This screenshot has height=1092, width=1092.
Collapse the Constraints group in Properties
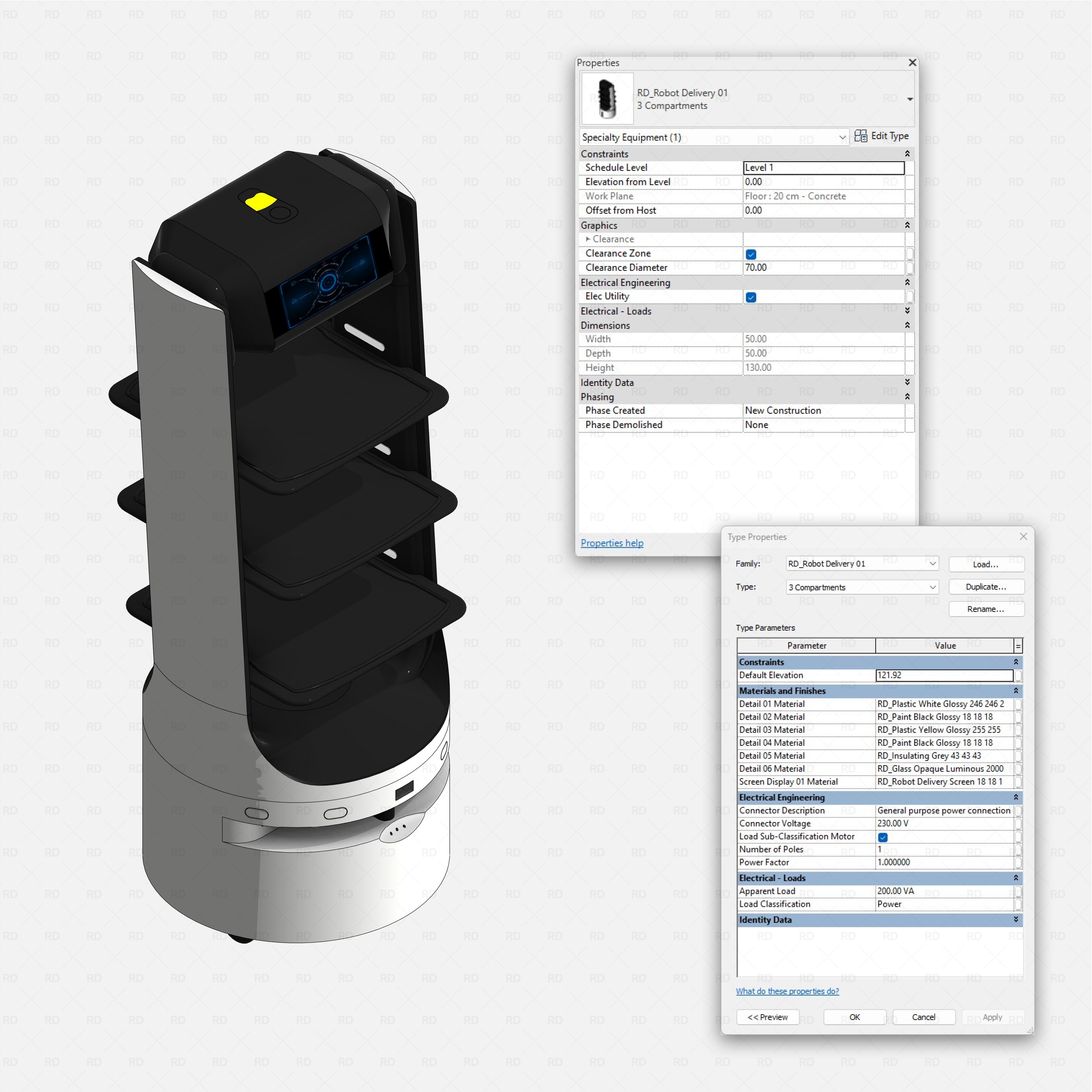pyautogui.click(x=907, y=154)
